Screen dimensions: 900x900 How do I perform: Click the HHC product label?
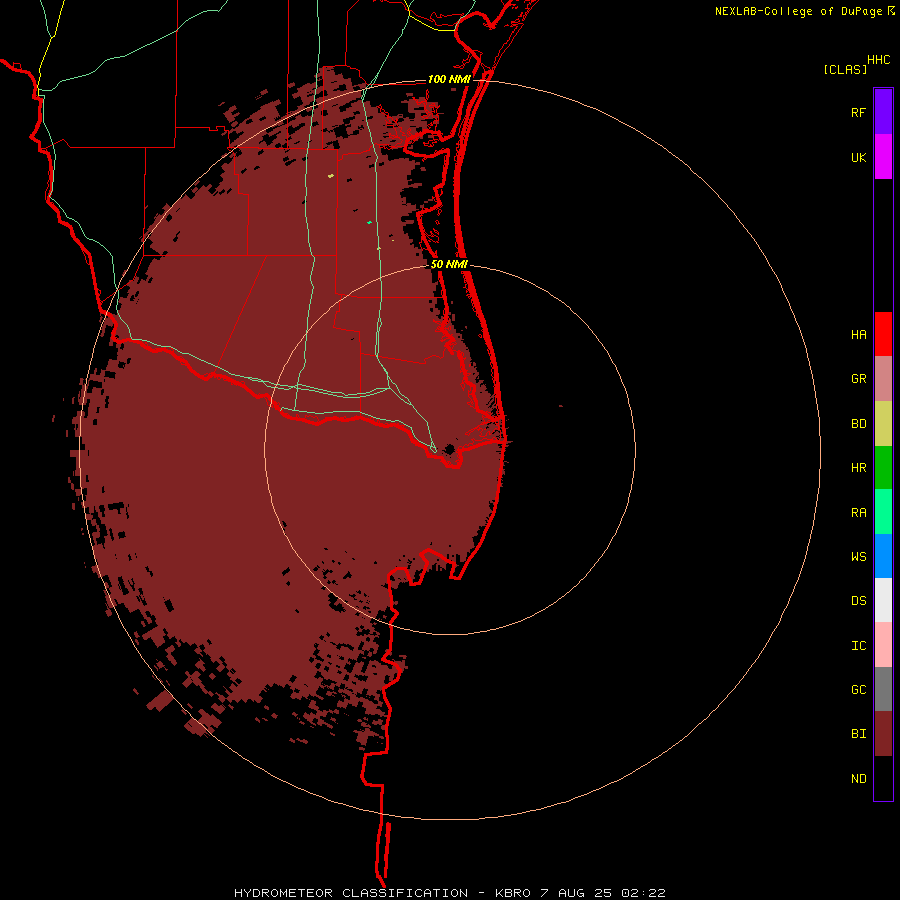point(878,60)
